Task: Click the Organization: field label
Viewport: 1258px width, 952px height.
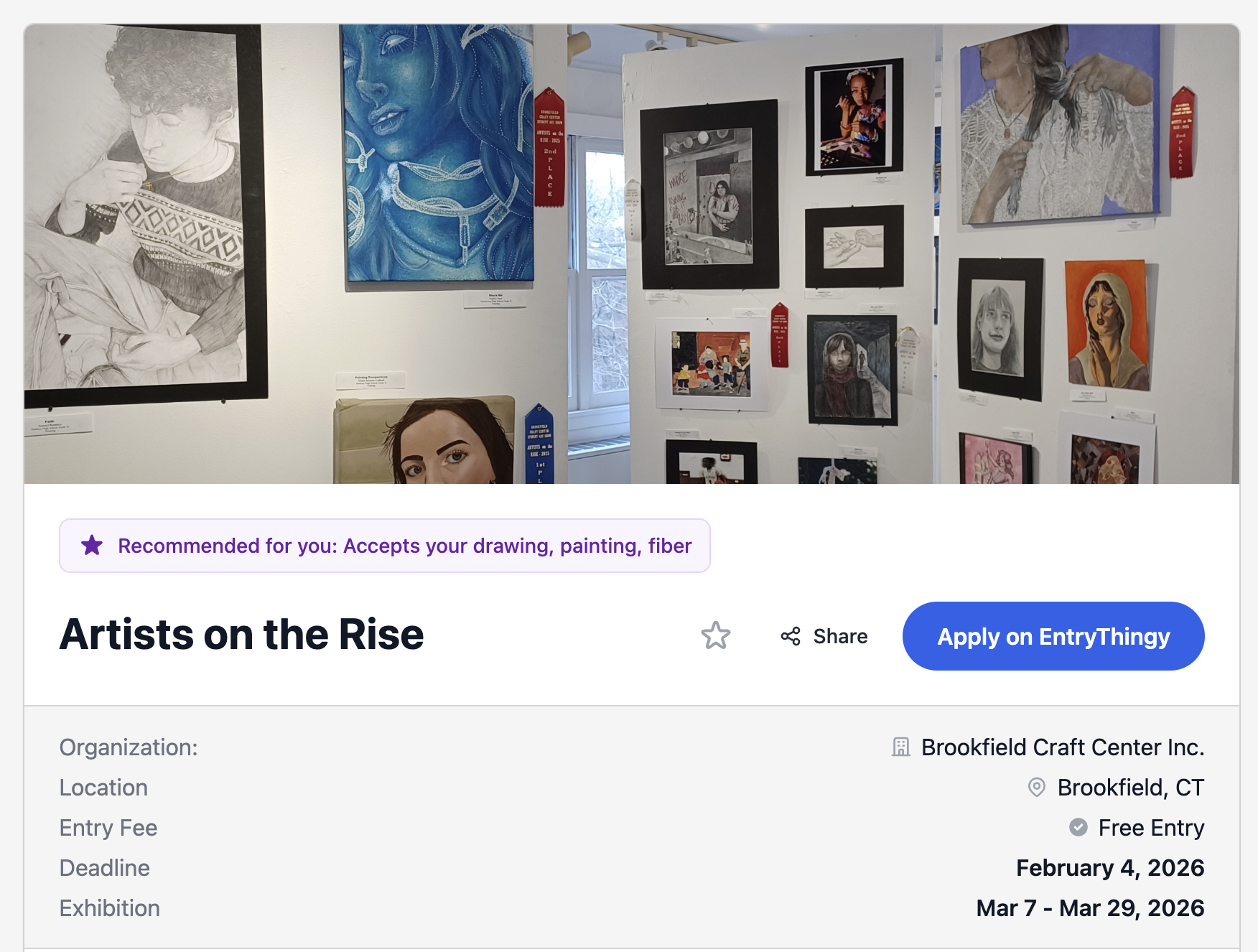Action: click(x=129, y=747)
